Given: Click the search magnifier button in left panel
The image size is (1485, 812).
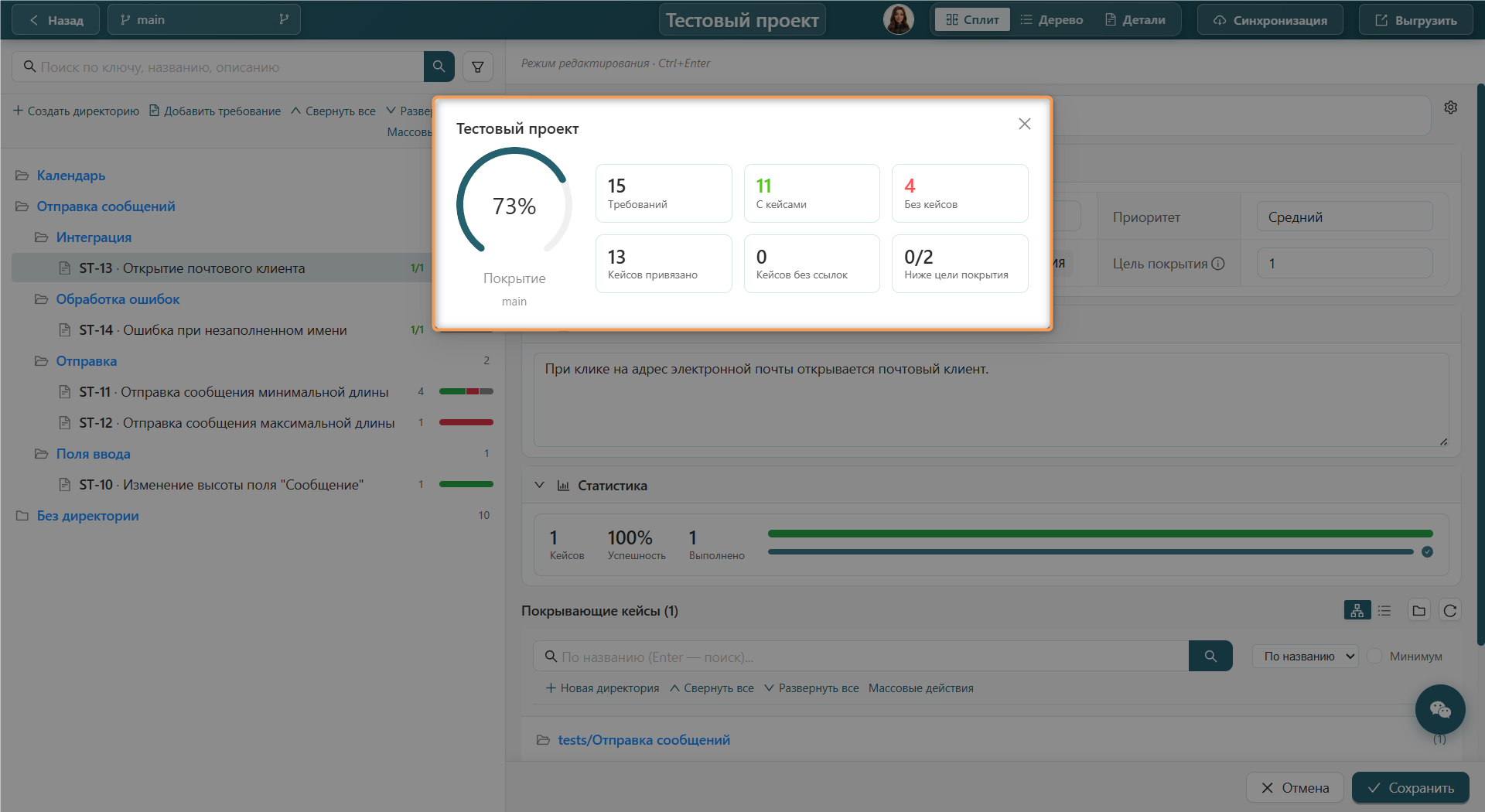Looking at the screenshot, I should (439, 67).
